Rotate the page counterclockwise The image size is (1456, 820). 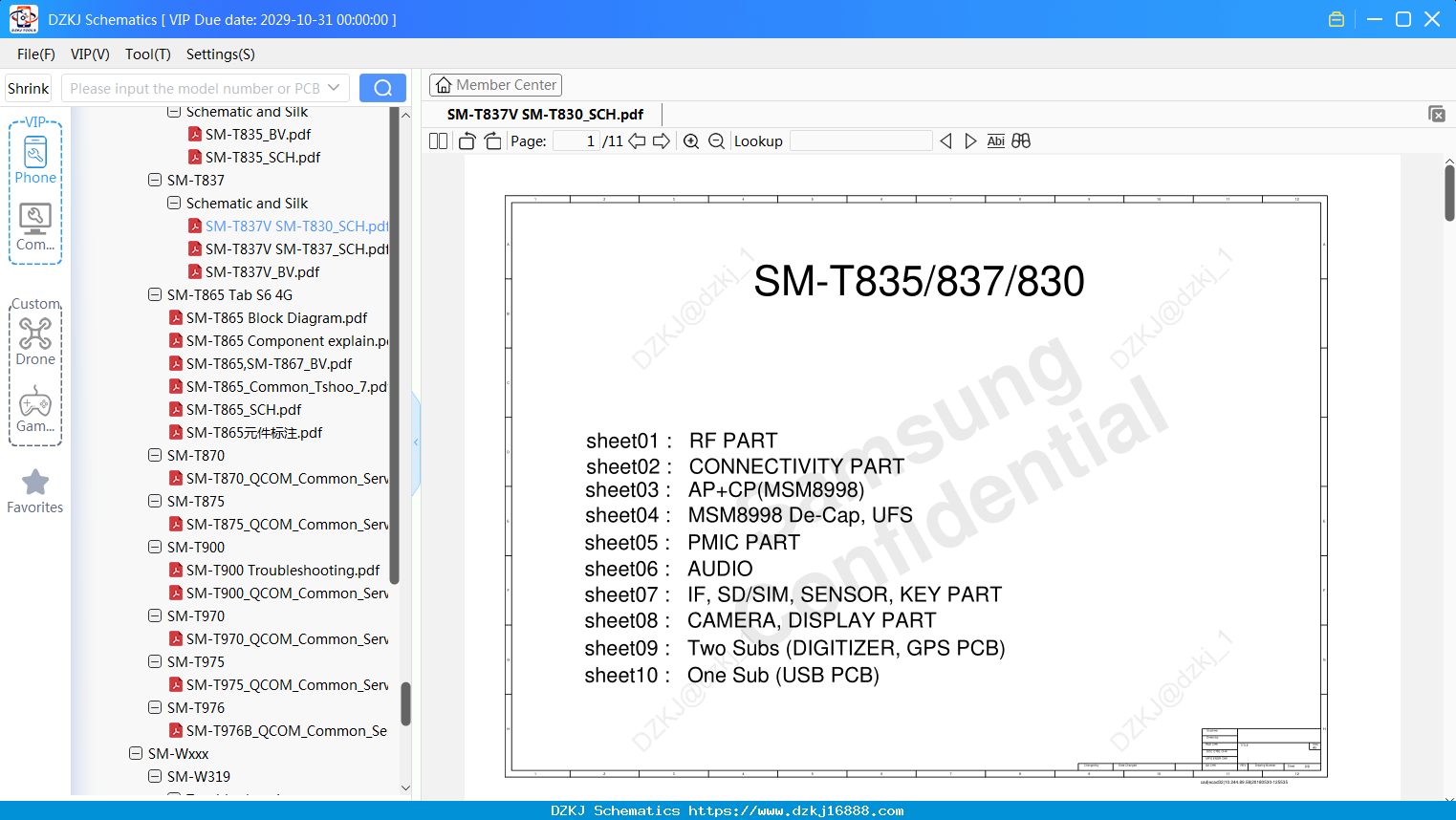[467, 141]
